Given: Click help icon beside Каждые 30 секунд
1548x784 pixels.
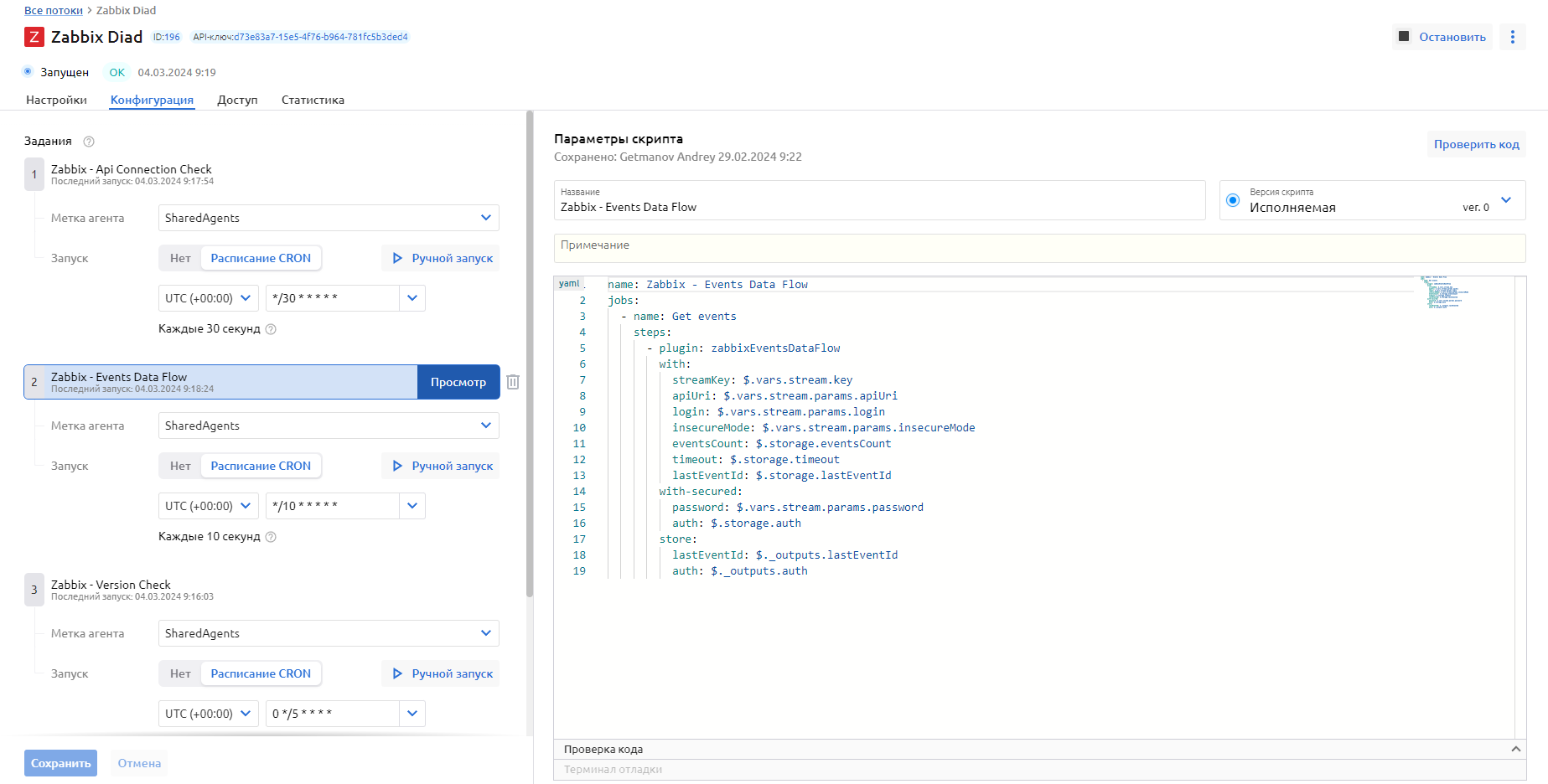Looking at the screenshot, I should click(x=271, y=329).
